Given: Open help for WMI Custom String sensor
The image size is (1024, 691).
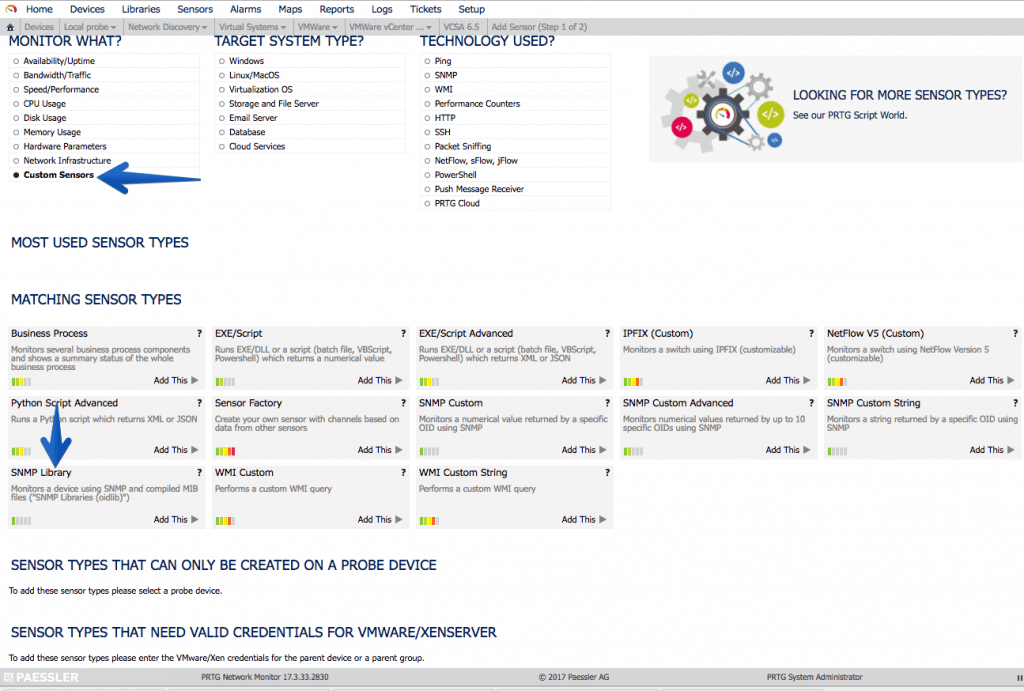Looking at the screenshot, I should point(607,472).
